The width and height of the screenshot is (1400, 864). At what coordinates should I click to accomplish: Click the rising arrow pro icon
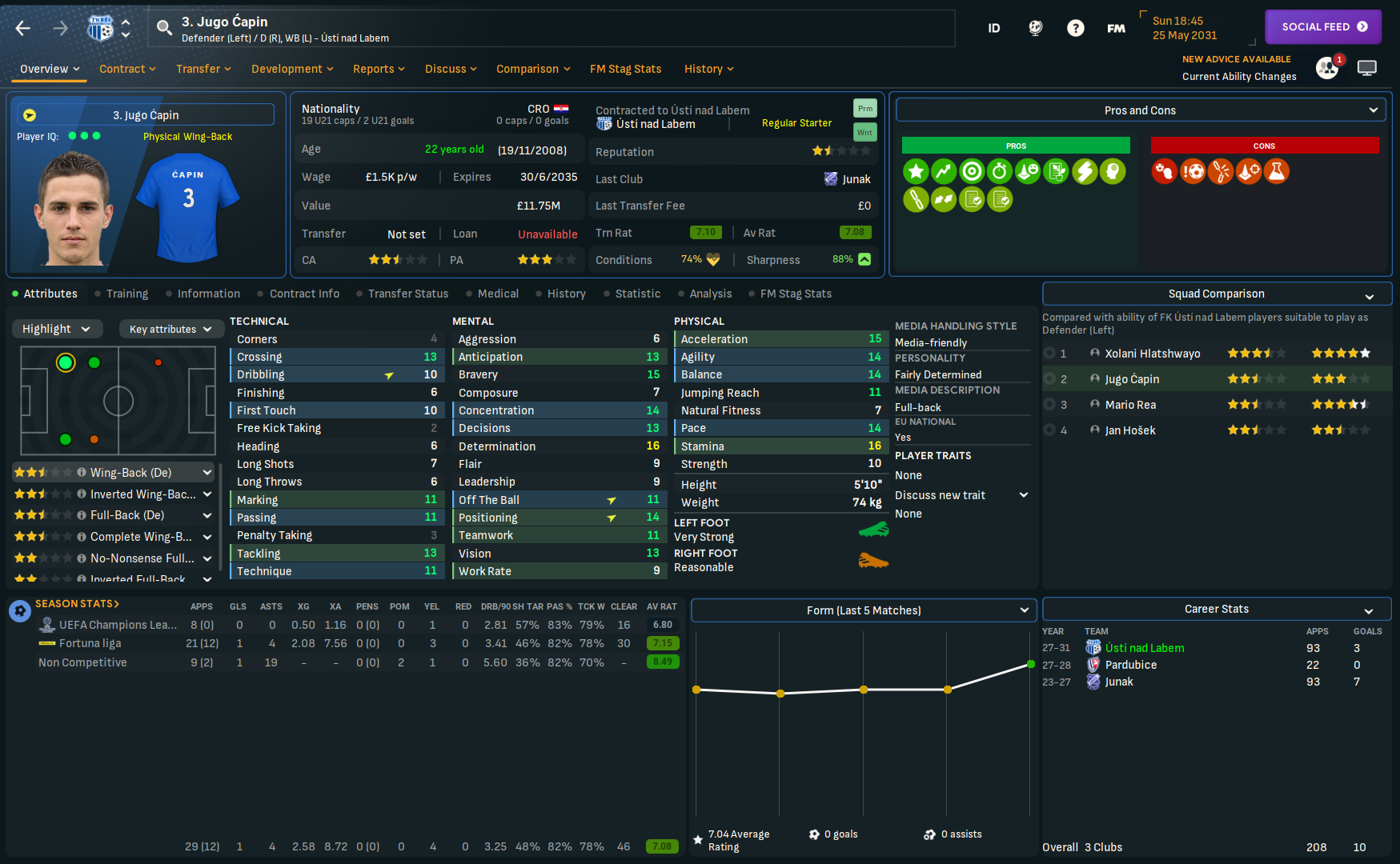pyautogui.click(x=944, y=171)
